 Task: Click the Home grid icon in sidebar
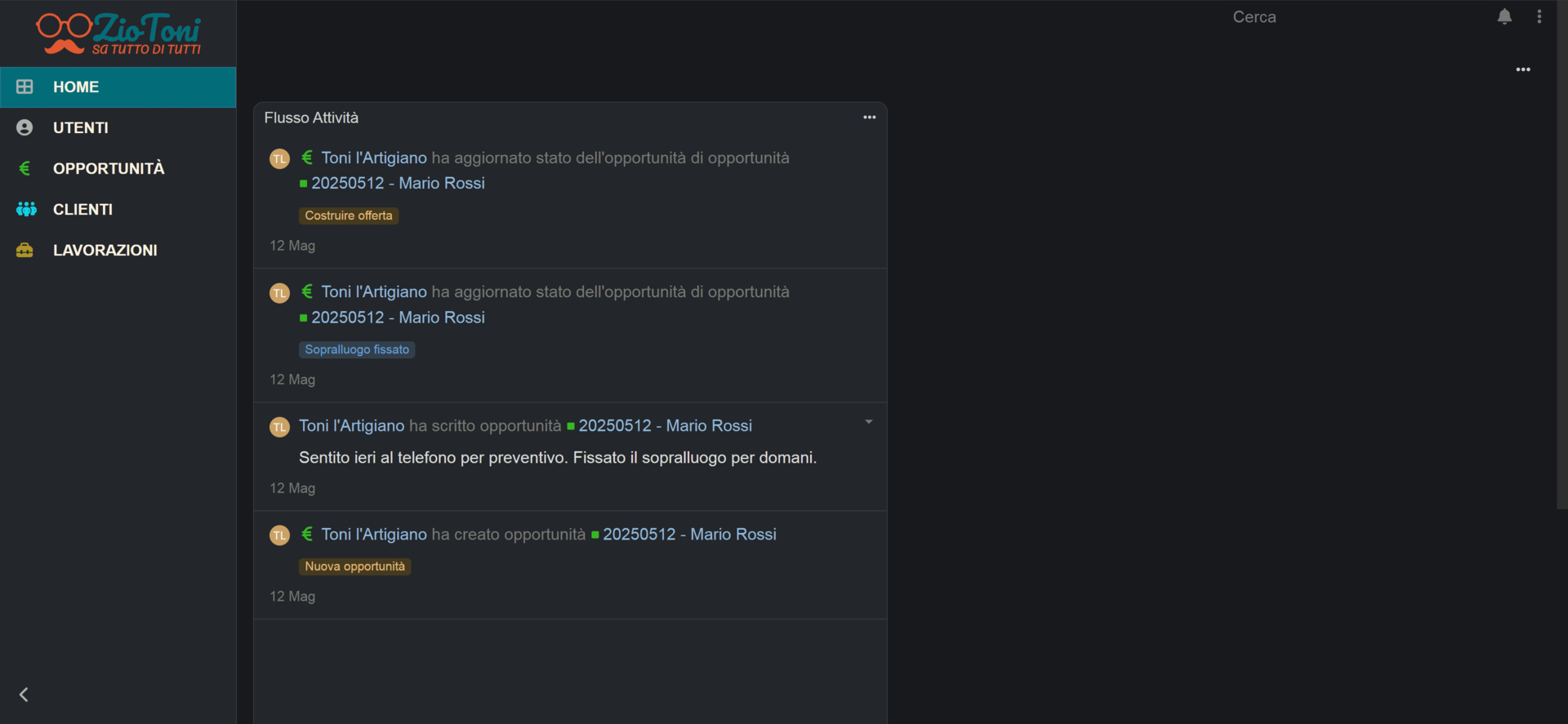[24, 87]
